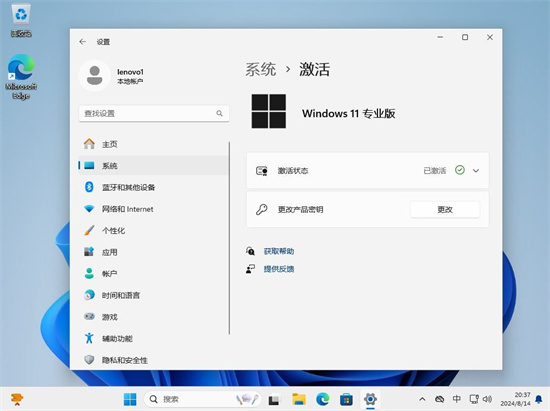Click the cloud sync tray icon

pos(440,399)
